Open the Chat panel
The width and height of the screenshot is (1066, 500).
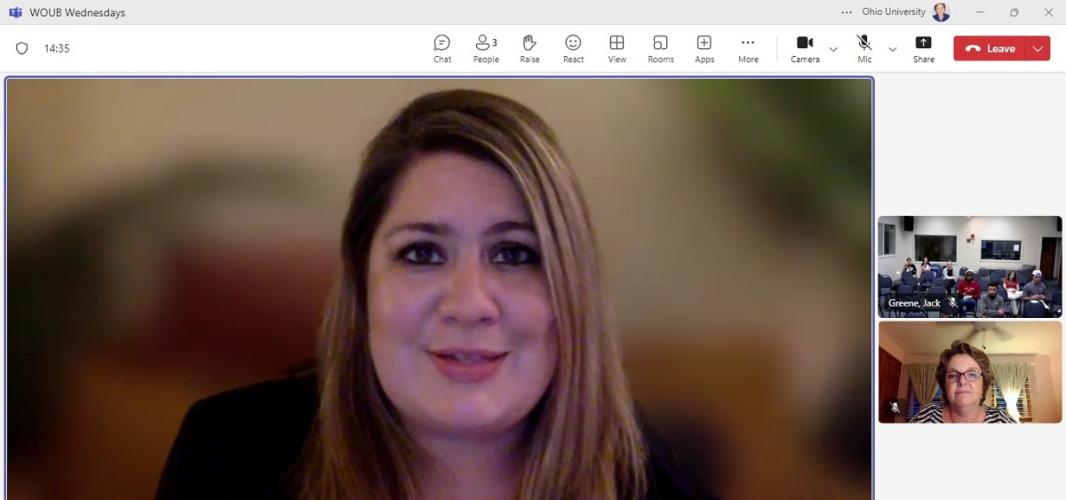point(442,47)
